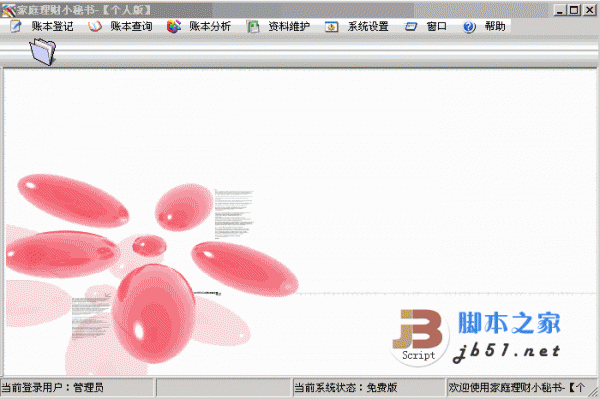Click the green document icon beside 资料维护
600x399 pixels.
click(253, 26)
